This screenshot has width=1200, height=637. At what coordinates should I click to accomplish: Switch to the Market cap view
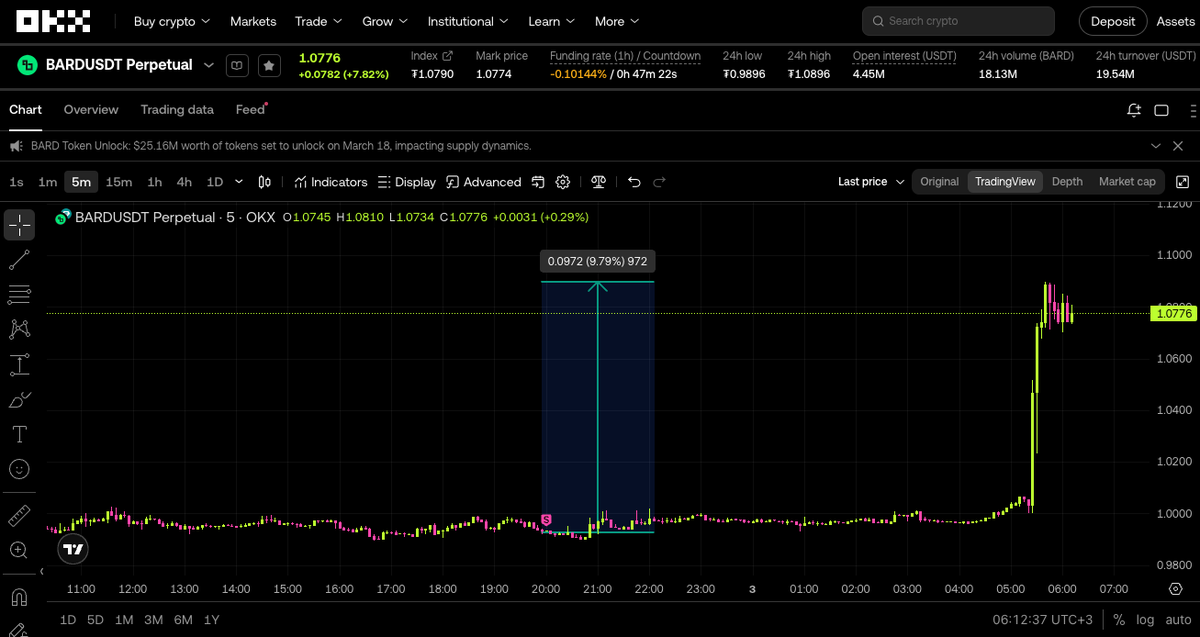[x=1127, y=182]
